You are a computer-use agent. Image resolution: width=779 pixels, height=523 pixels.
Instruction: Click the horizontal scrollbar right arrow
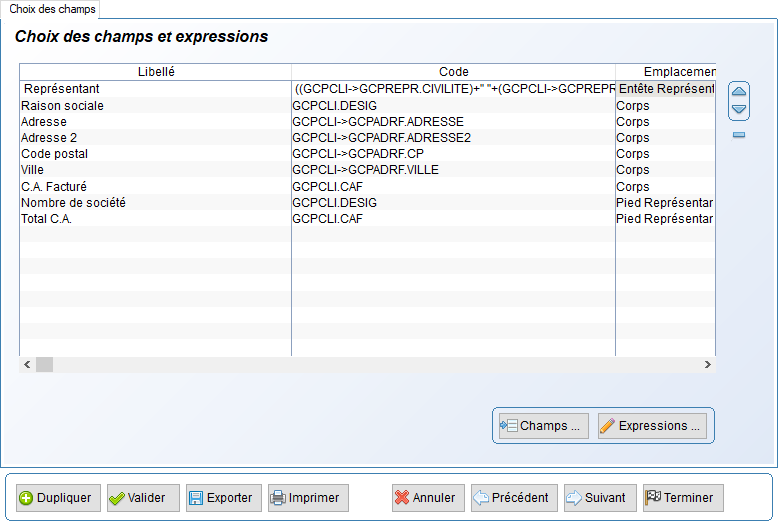point(707,365)
